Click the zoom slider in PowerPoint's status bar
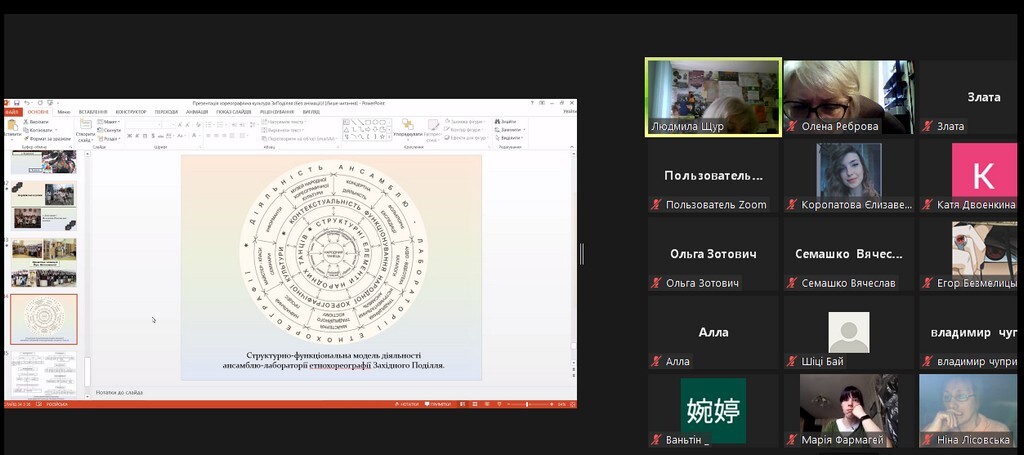This screenshot has width=1024, height=455. (x=530, y=404)
